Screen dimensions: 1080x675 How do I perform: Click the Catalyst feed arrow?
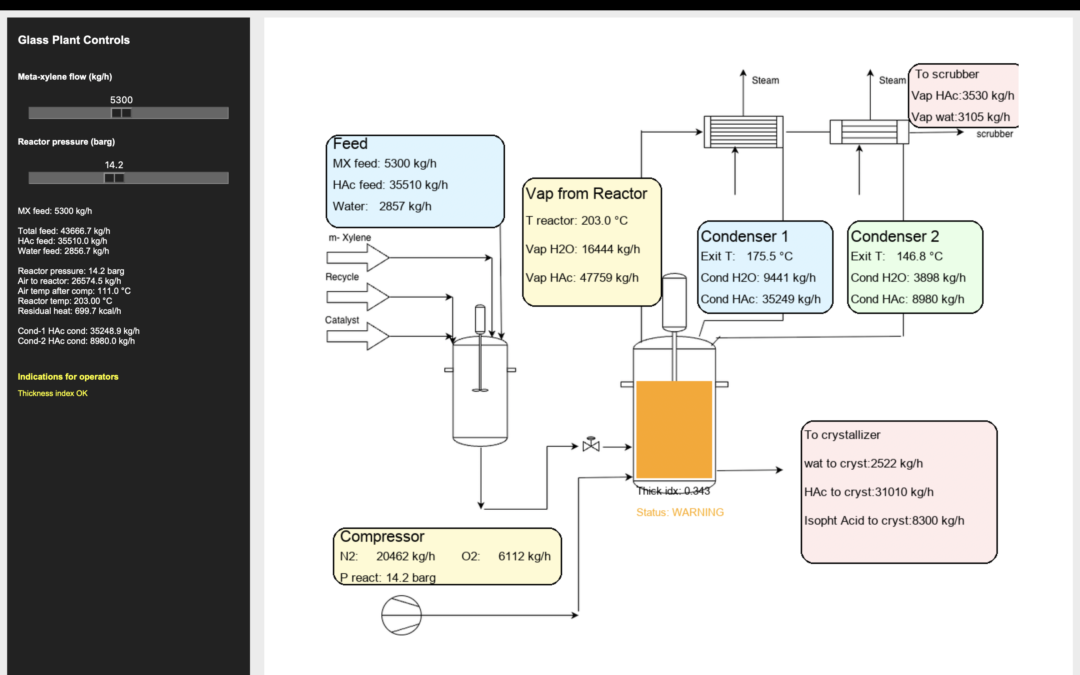point(357,336)
